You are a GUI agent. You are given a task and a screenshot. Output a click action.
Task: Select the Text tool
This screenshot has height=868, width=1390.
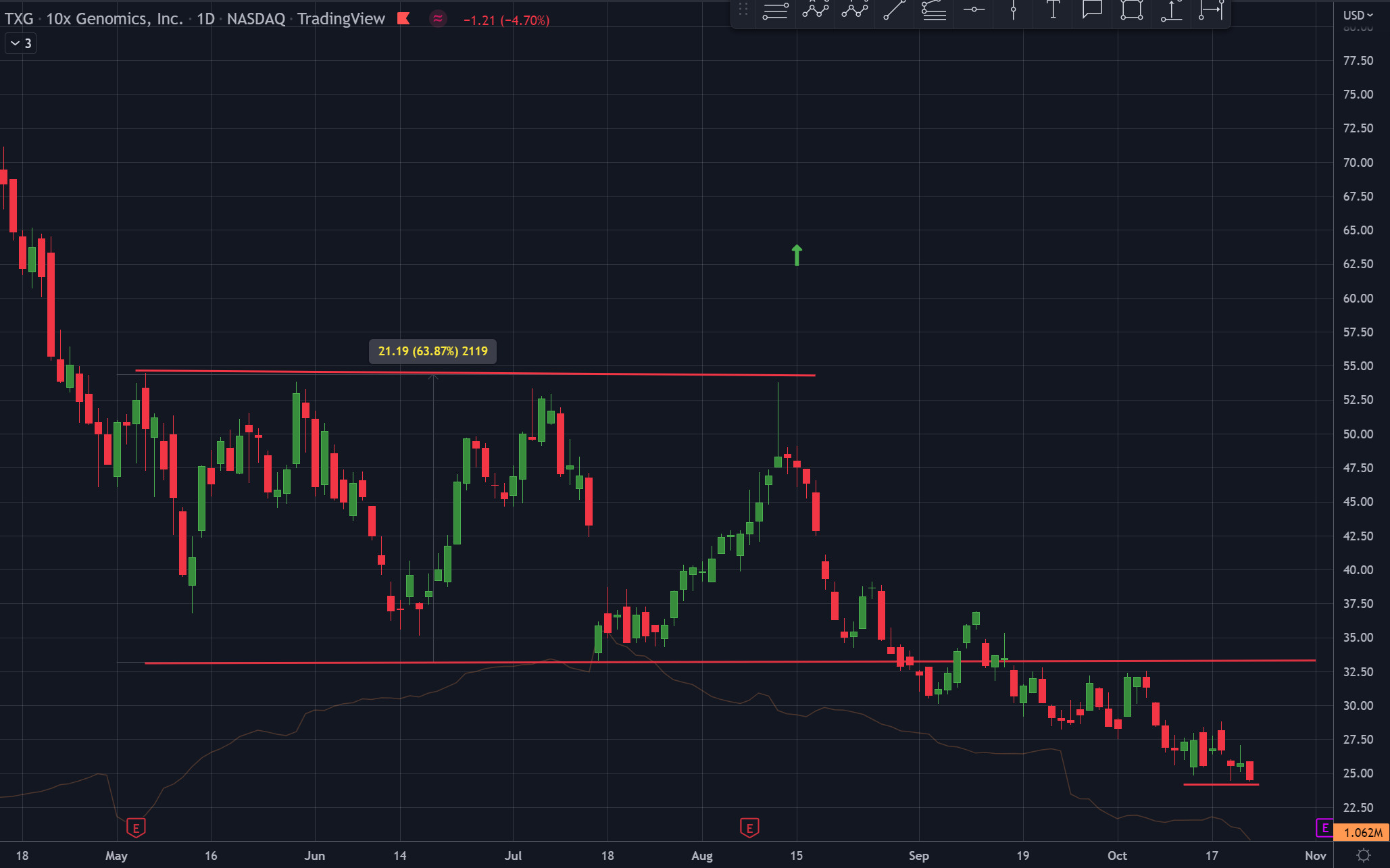[x=1053, y=10]
